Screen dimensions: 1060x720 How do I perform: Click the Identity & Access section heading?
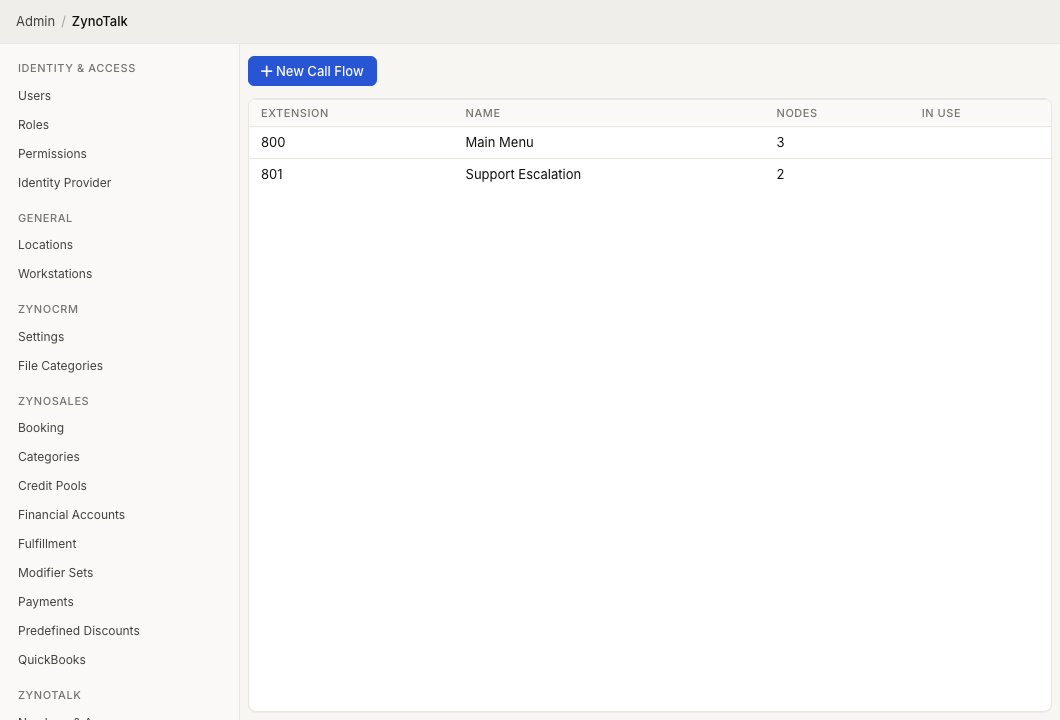(x=76, y=68)
